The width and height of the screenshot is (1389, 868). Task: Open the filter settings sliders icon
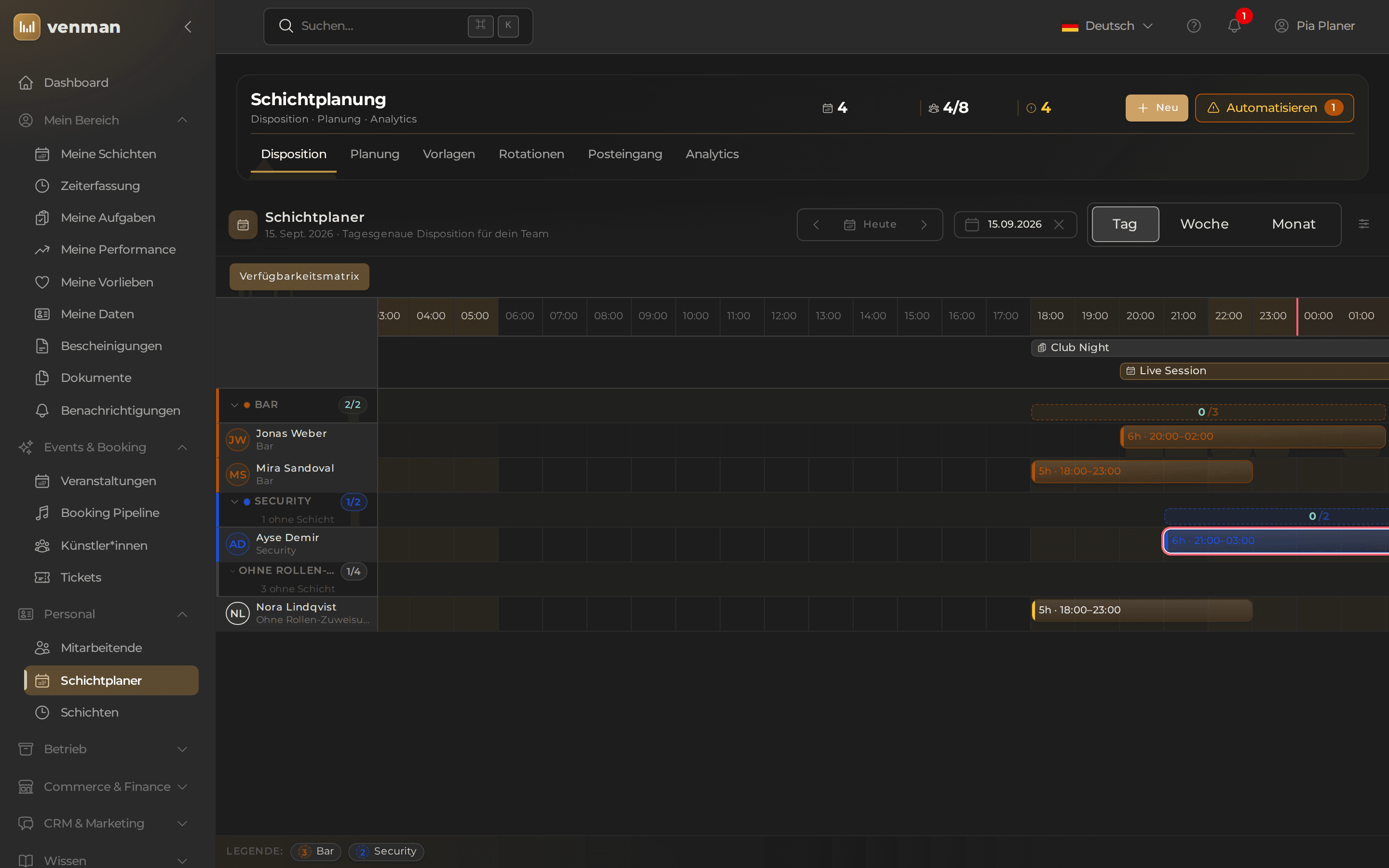pyautogui.click(x=1364, y=224)
